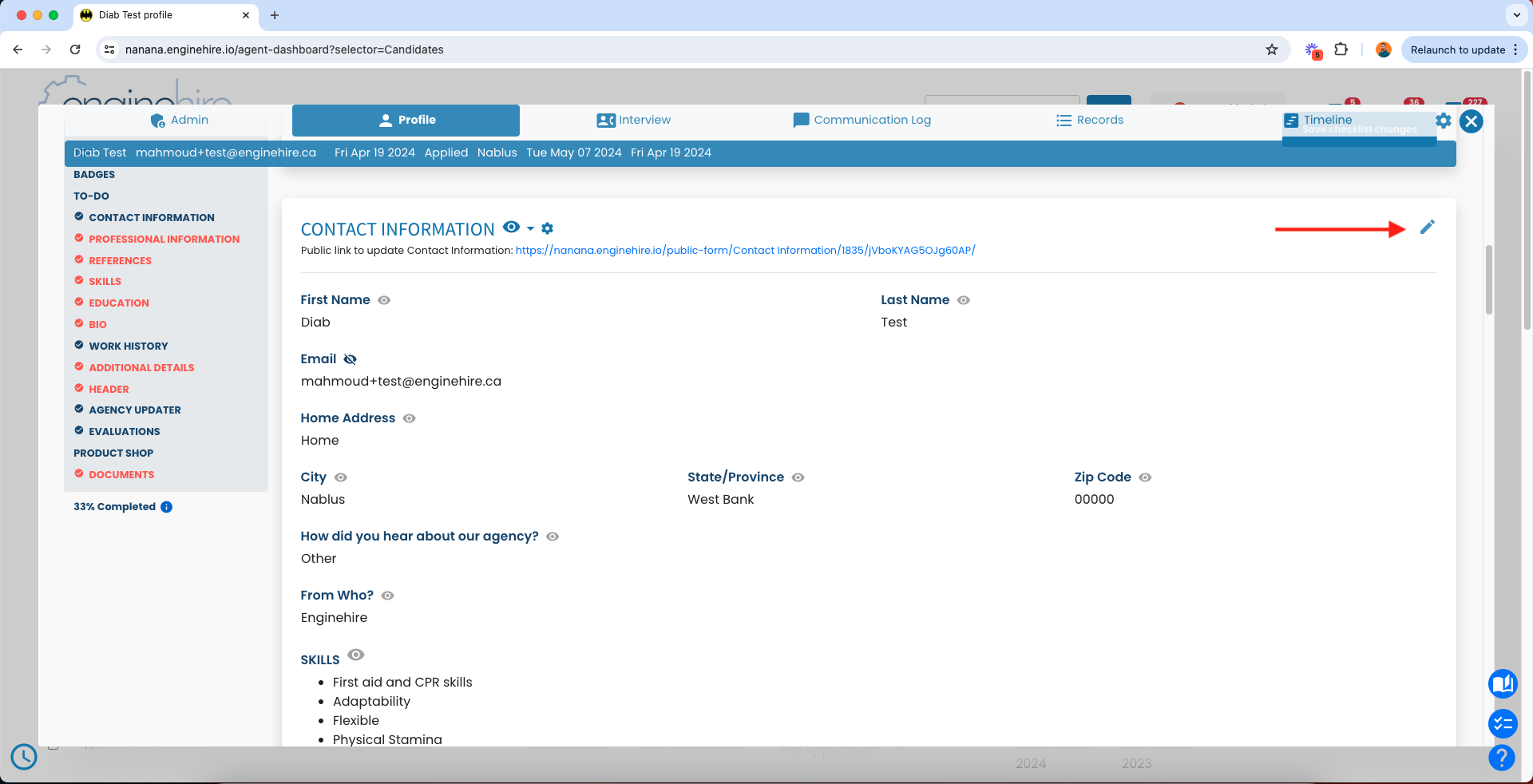Viewport: 1533px width, 784px height.
Task: Open a new browser tab
Action: tap(275, 15)
